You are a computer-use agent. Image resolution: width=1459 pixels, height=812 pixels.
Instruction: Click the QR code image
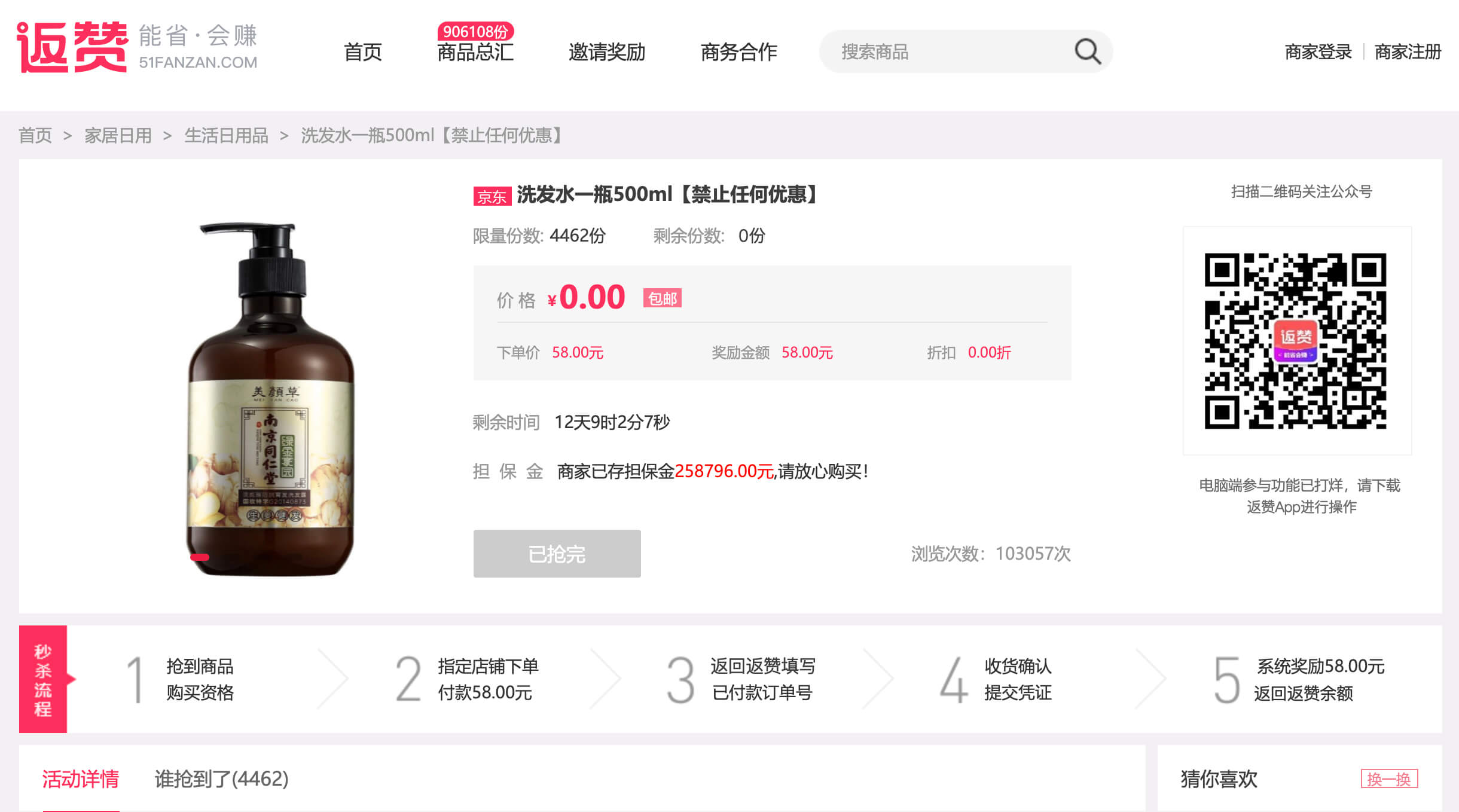[x=1296, y=341]
